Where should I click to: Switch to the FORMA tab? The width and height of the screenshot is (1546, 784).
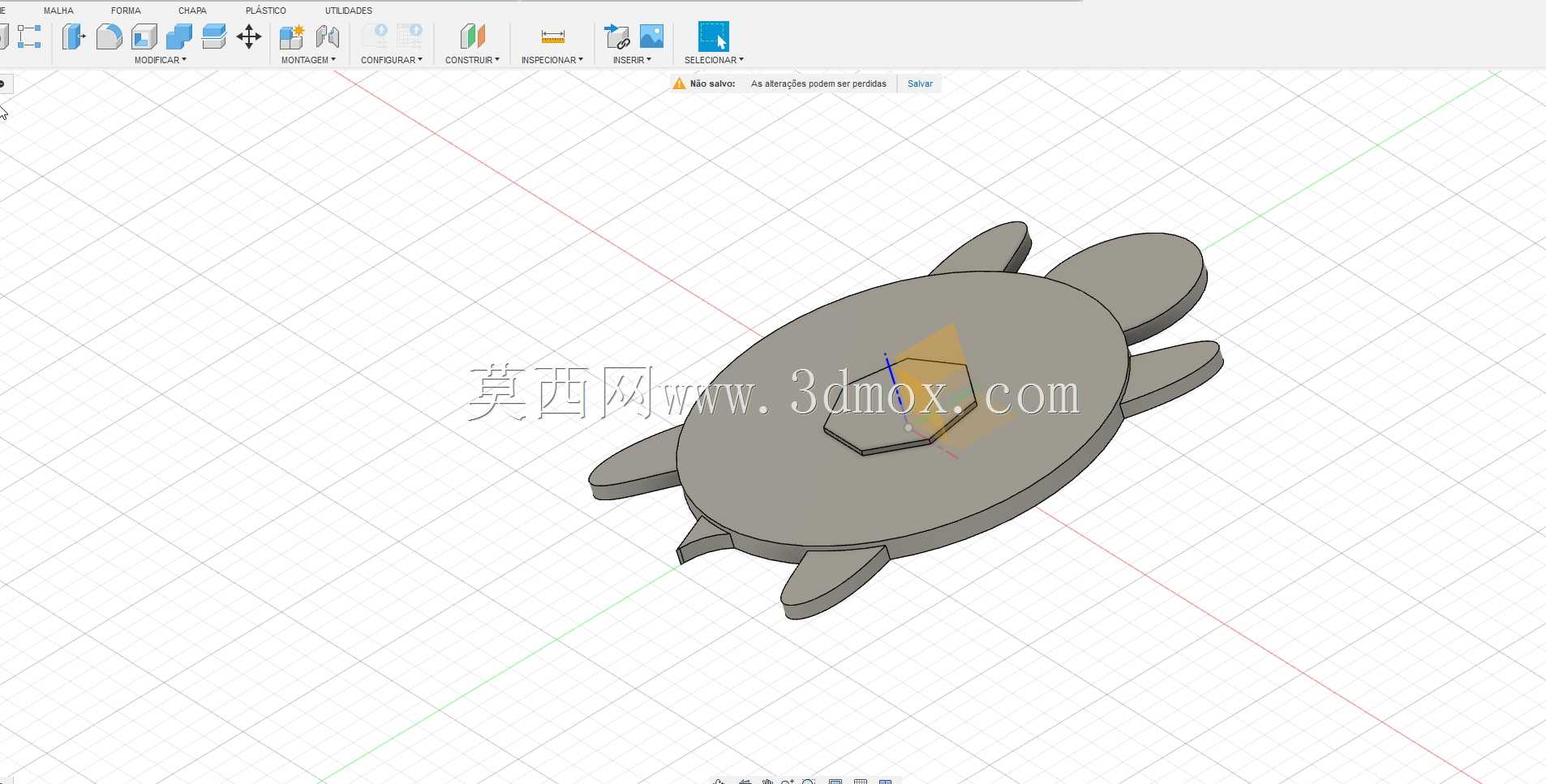pos(126,11)
